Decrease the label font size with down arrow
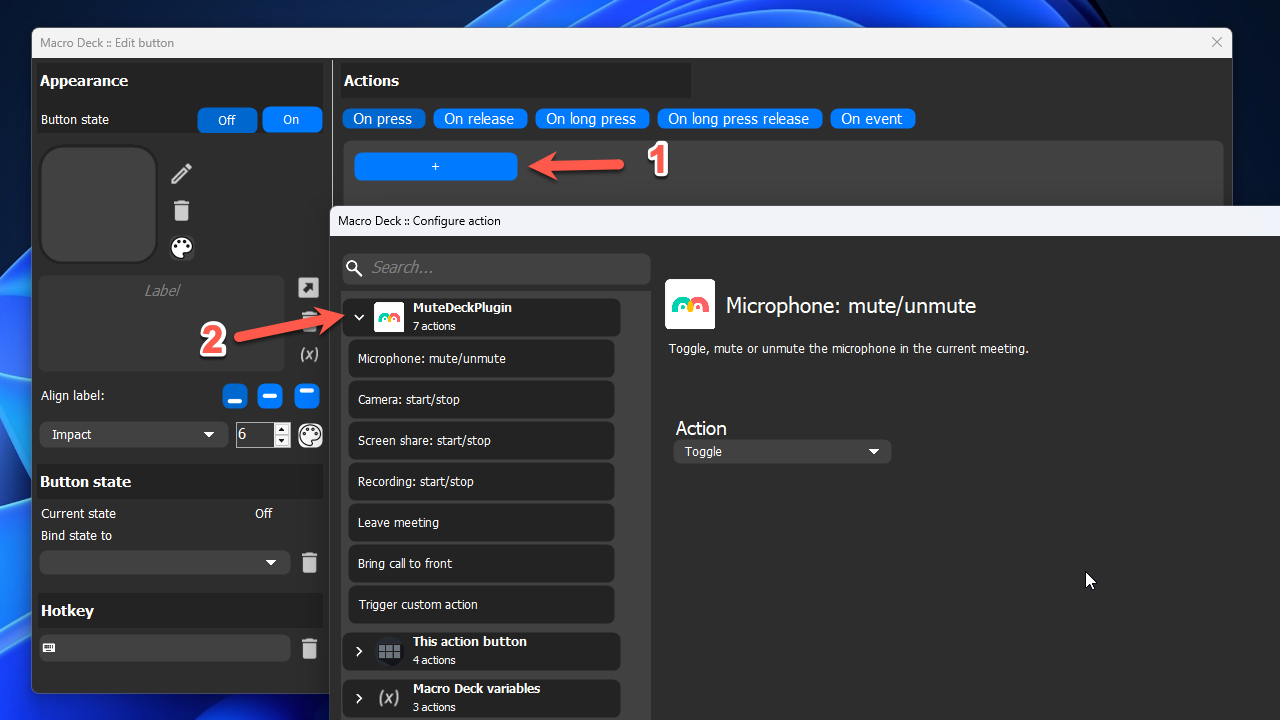1280x720 pixels. point(282,441)
